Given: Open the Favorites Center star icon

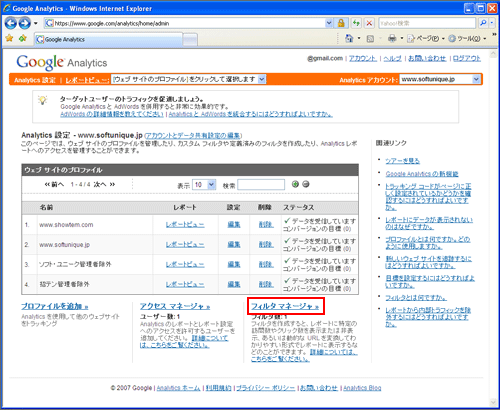Looking at the screenshot, I should click(x=9, y=38).
